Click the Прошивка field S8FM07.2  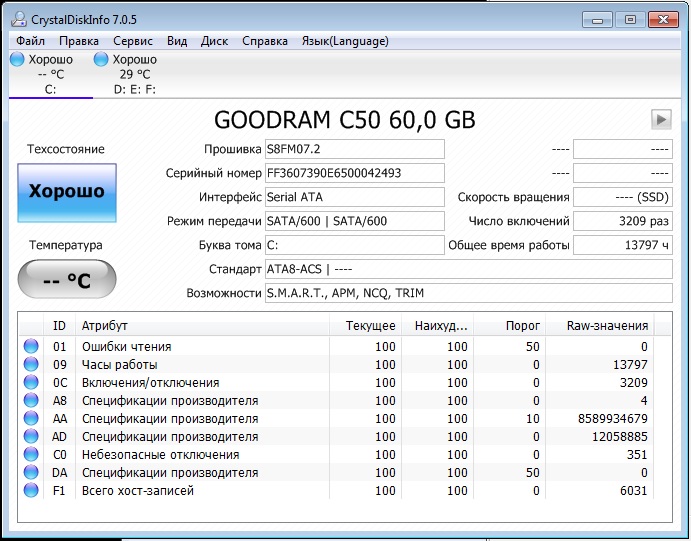pyautogui.click(x=354, y=149)
